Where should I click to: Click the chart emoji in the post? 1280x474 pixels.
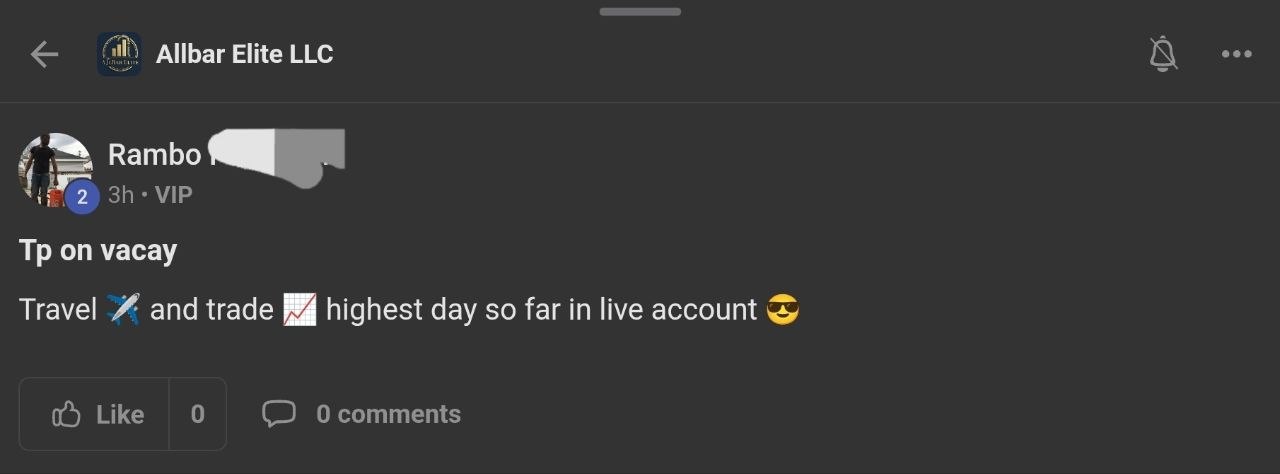(x=299, y=310)
